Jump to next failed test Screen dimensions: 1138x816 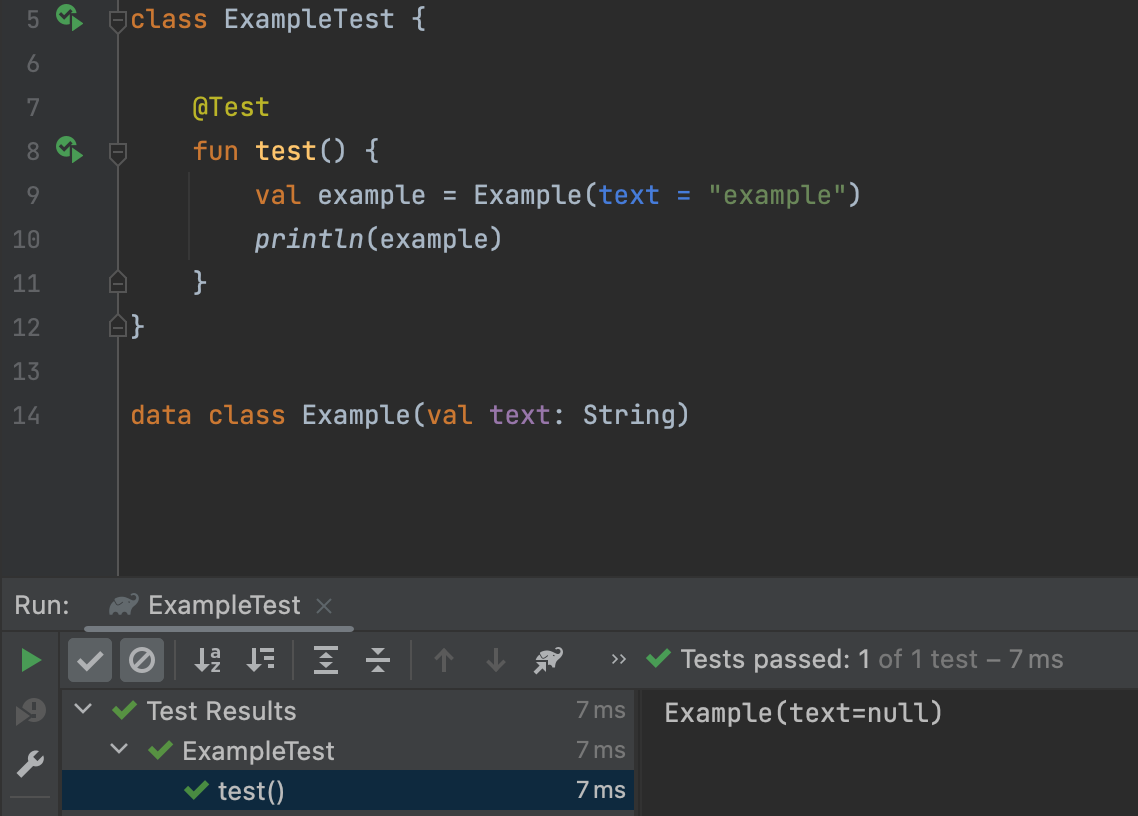[495, 660]
